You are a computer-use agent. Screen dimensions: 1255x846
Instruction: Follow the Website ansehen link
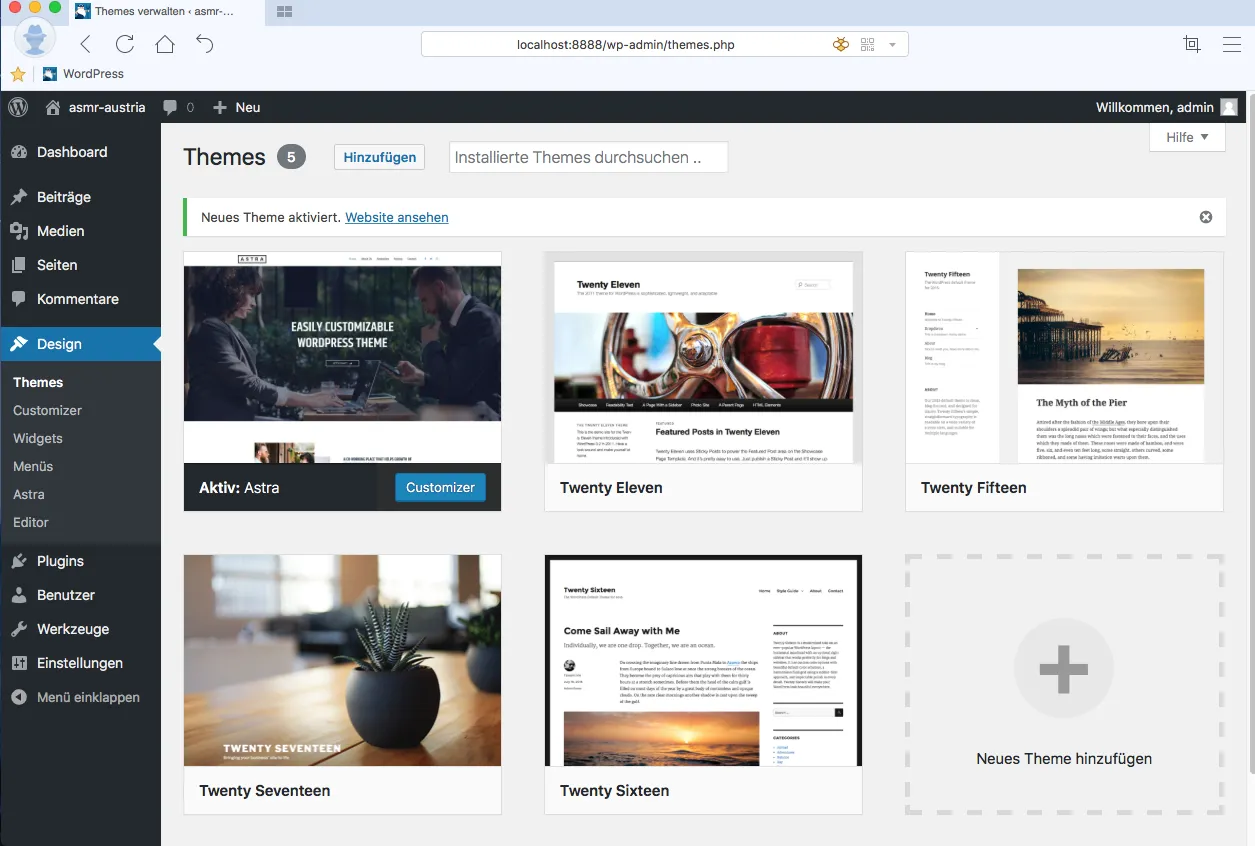(x=397, y=217)
